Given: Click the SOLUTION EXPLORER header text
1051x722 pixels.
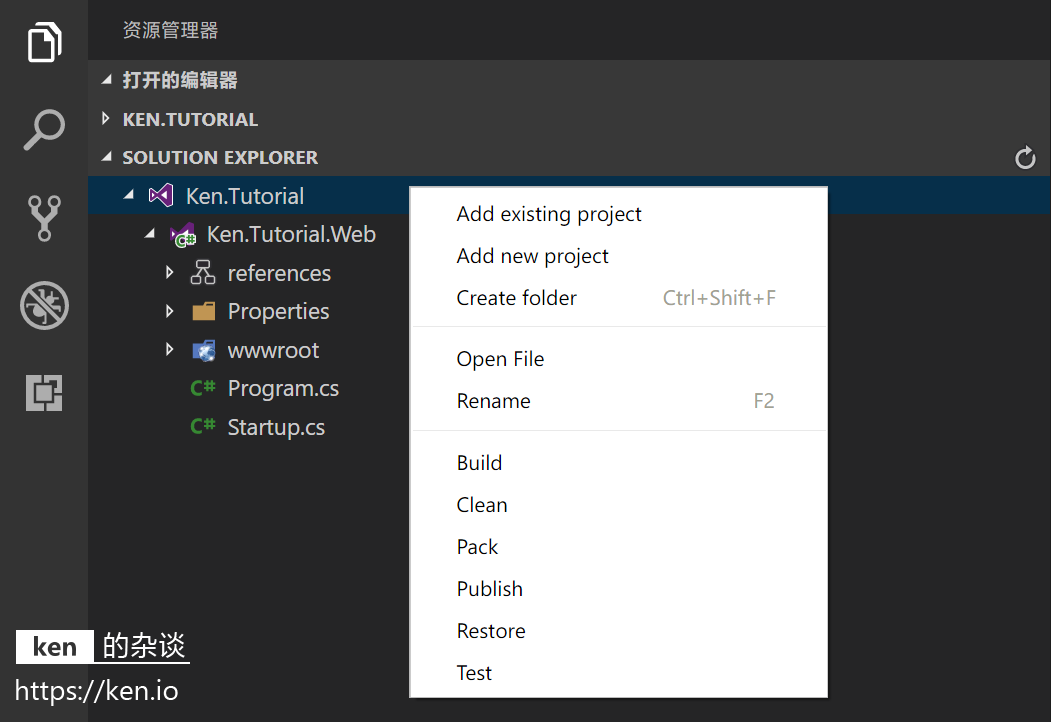Looking at the screenshot, I should click(220, 158).
